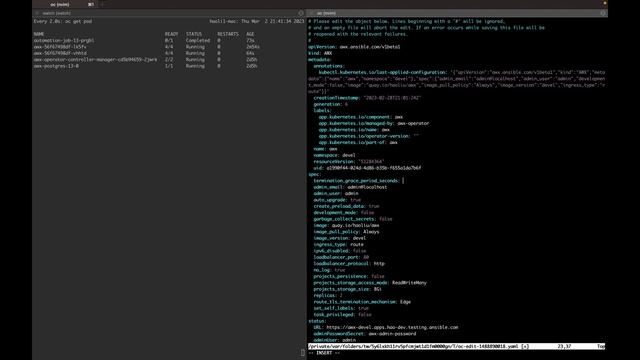The height and width of the screenshot is (360, 640).
Task: Click the watch pane title bar
Action: click(169, 13)
